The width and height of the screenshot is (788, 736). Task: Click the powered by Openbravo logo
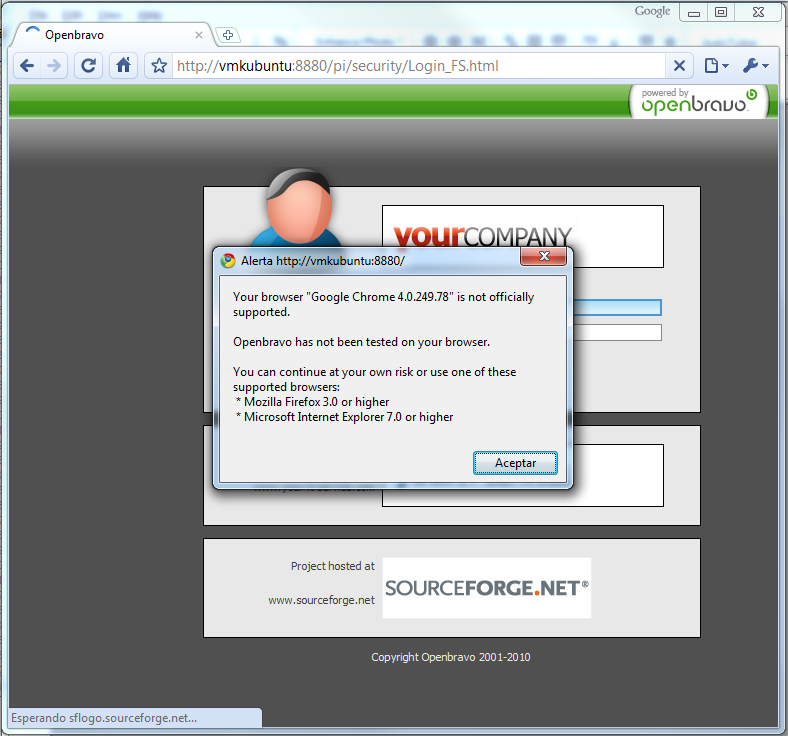point(699,101)
